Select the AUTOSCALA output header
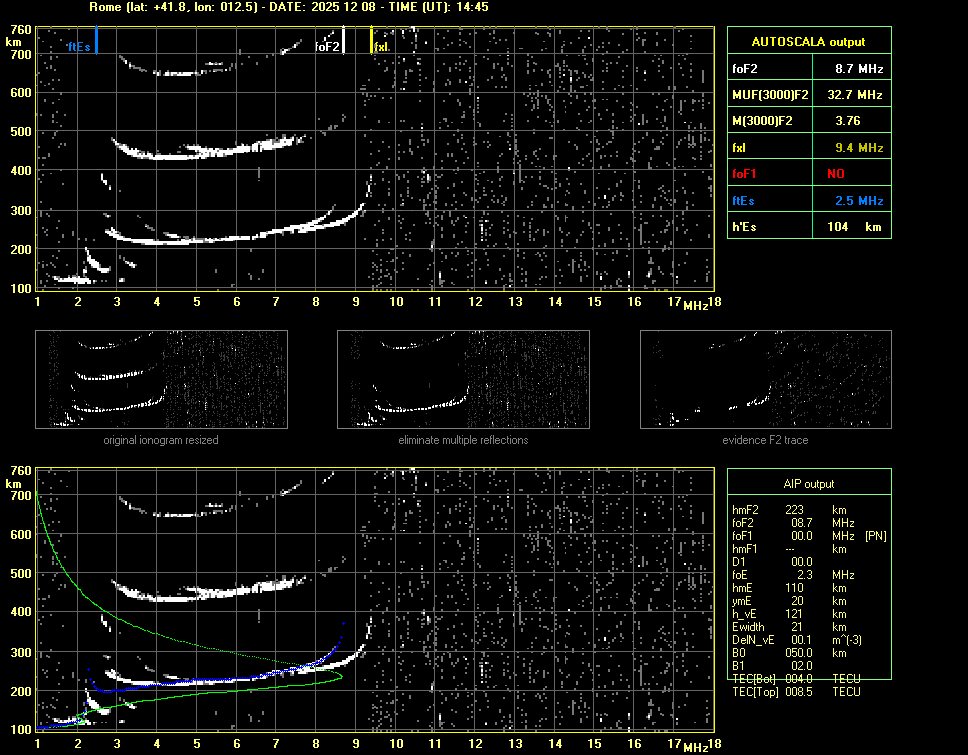Viewport: 968px width, 755px height. [808, 42]
